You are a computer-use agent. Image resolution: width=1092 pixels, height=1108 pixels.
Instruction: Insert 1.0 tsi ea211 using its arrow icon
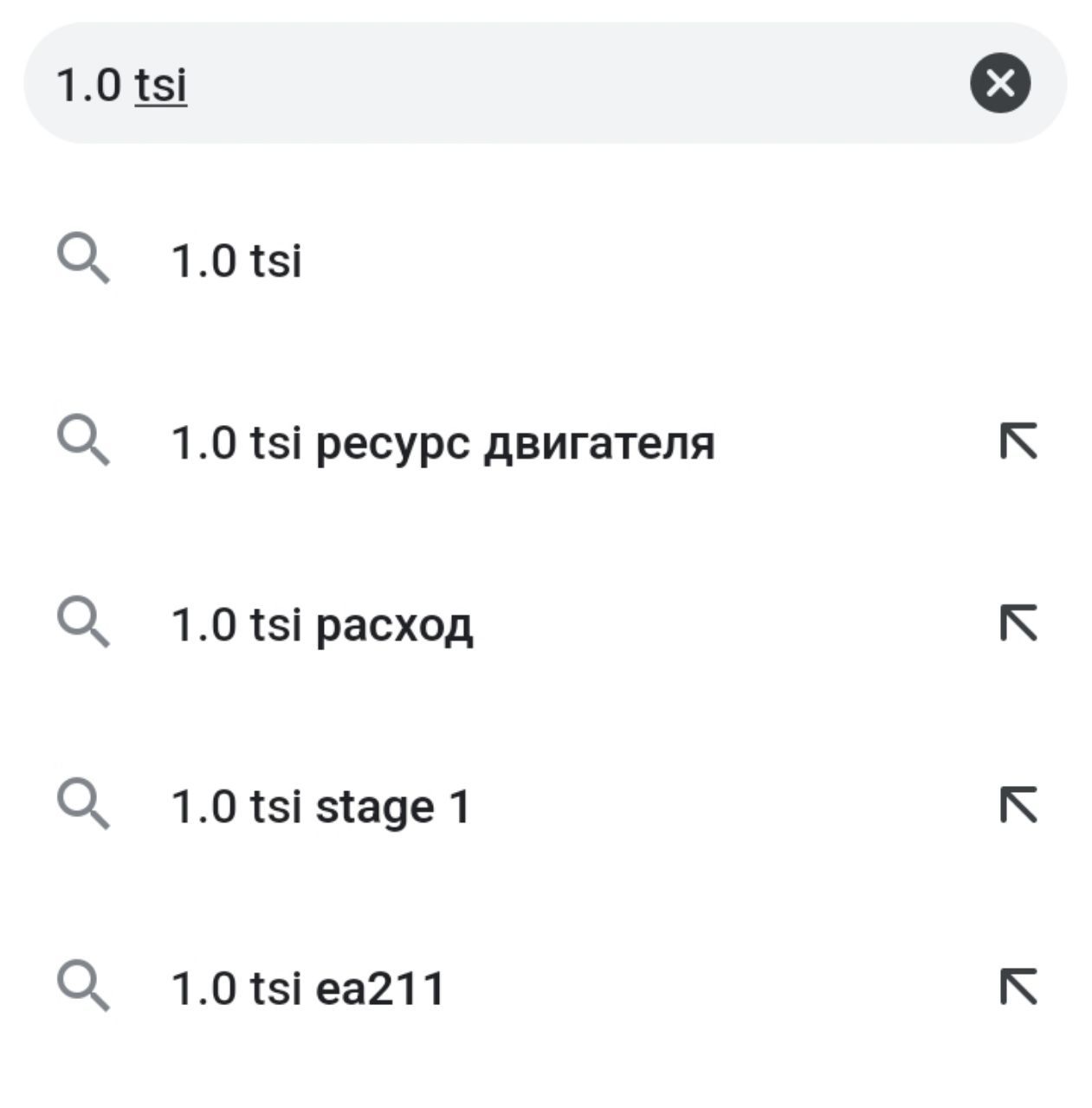[x=1018, y=988]
